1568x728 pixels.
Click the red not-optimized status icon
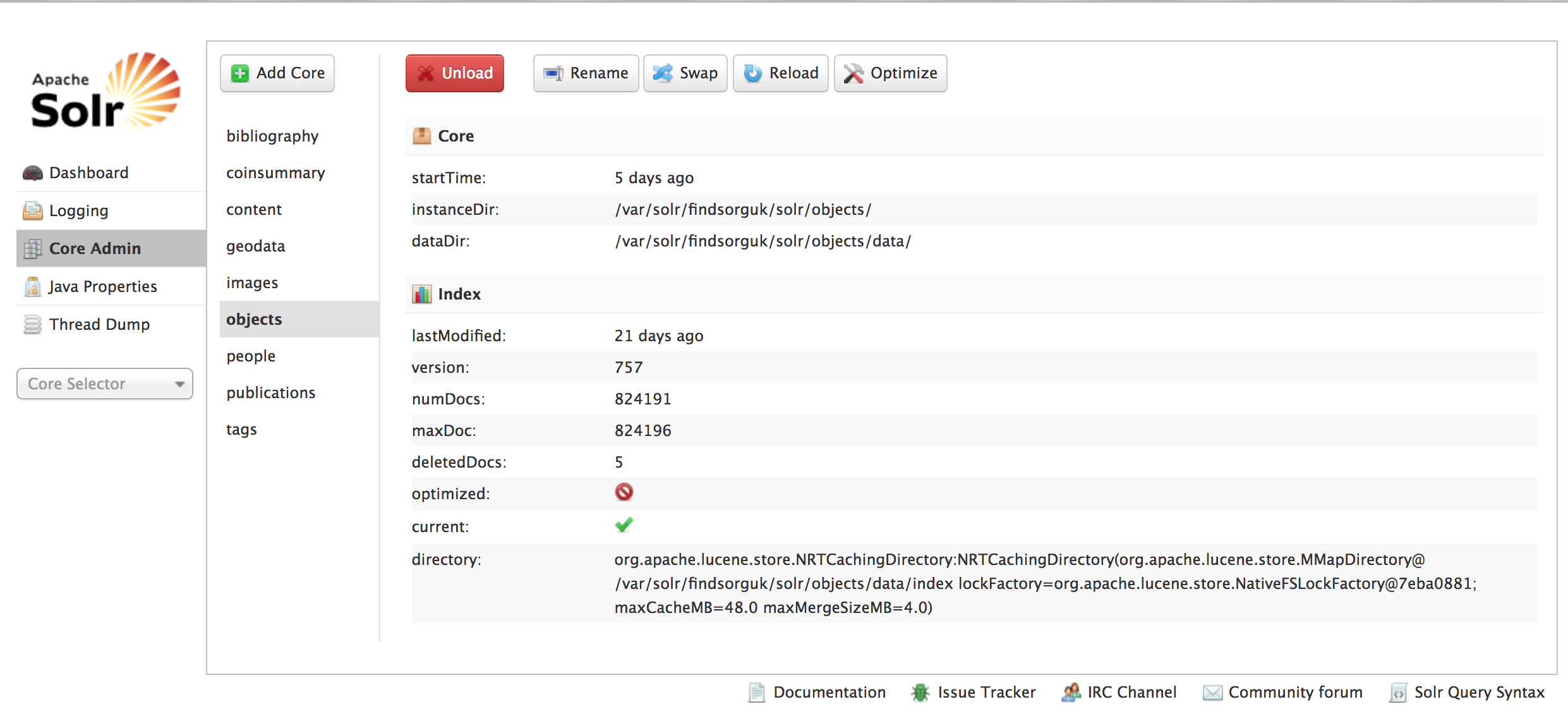coord(624,492)
